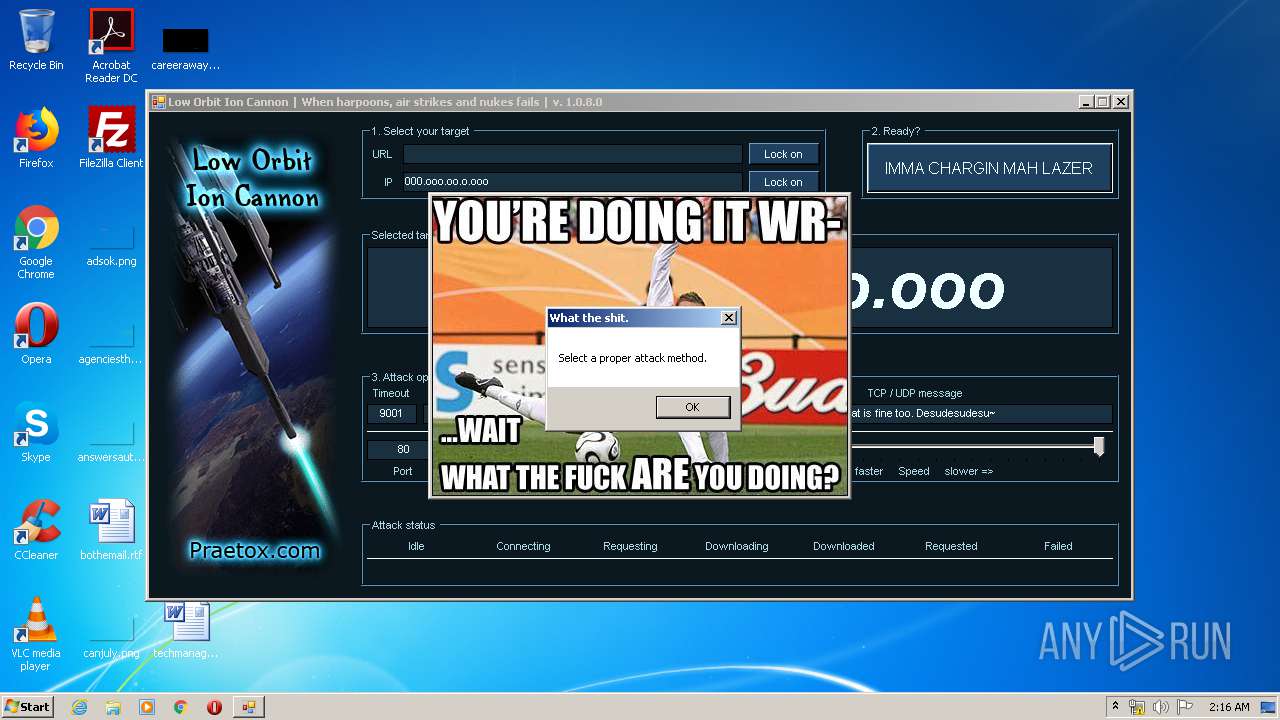The image size is (1280, 720).
Task: Select the agenciesth desktop file icon
Action: coord(111,343)
